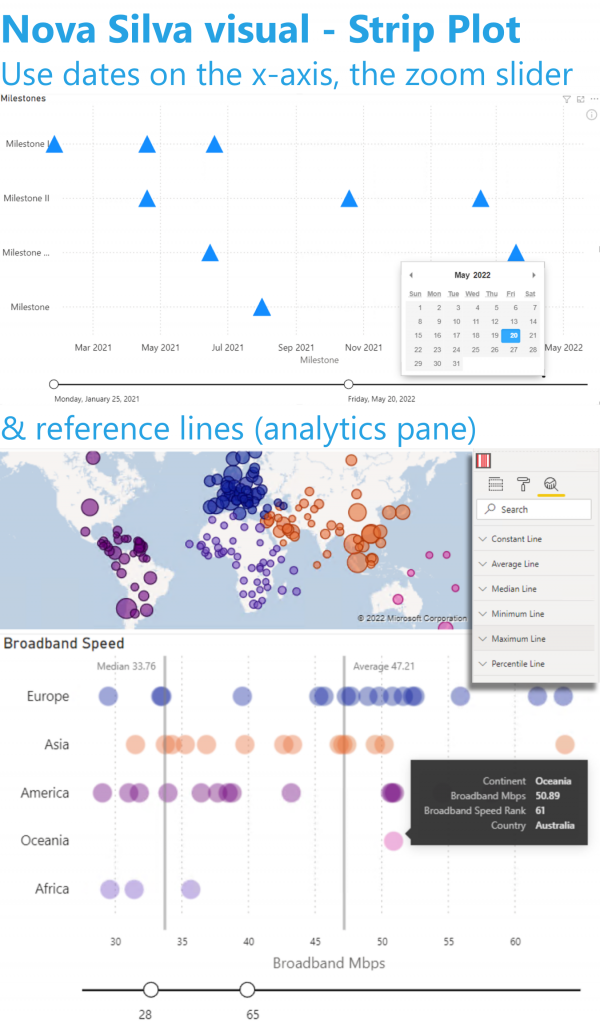The image size is (600, 1024).
Task: Open the Analytics pane magnifier icon
Action: pos(551,484)
